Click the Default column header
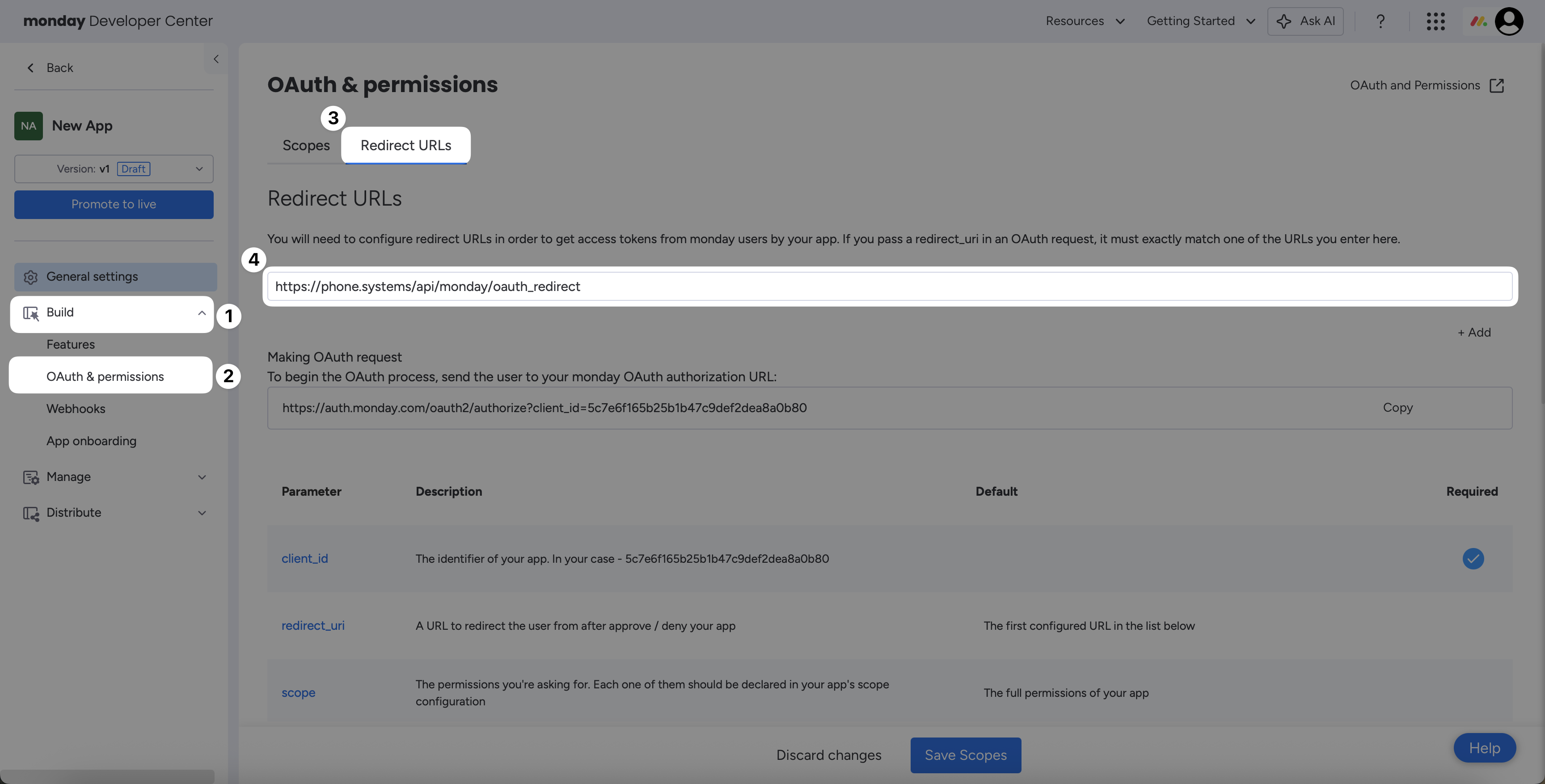 click(996, 492)
